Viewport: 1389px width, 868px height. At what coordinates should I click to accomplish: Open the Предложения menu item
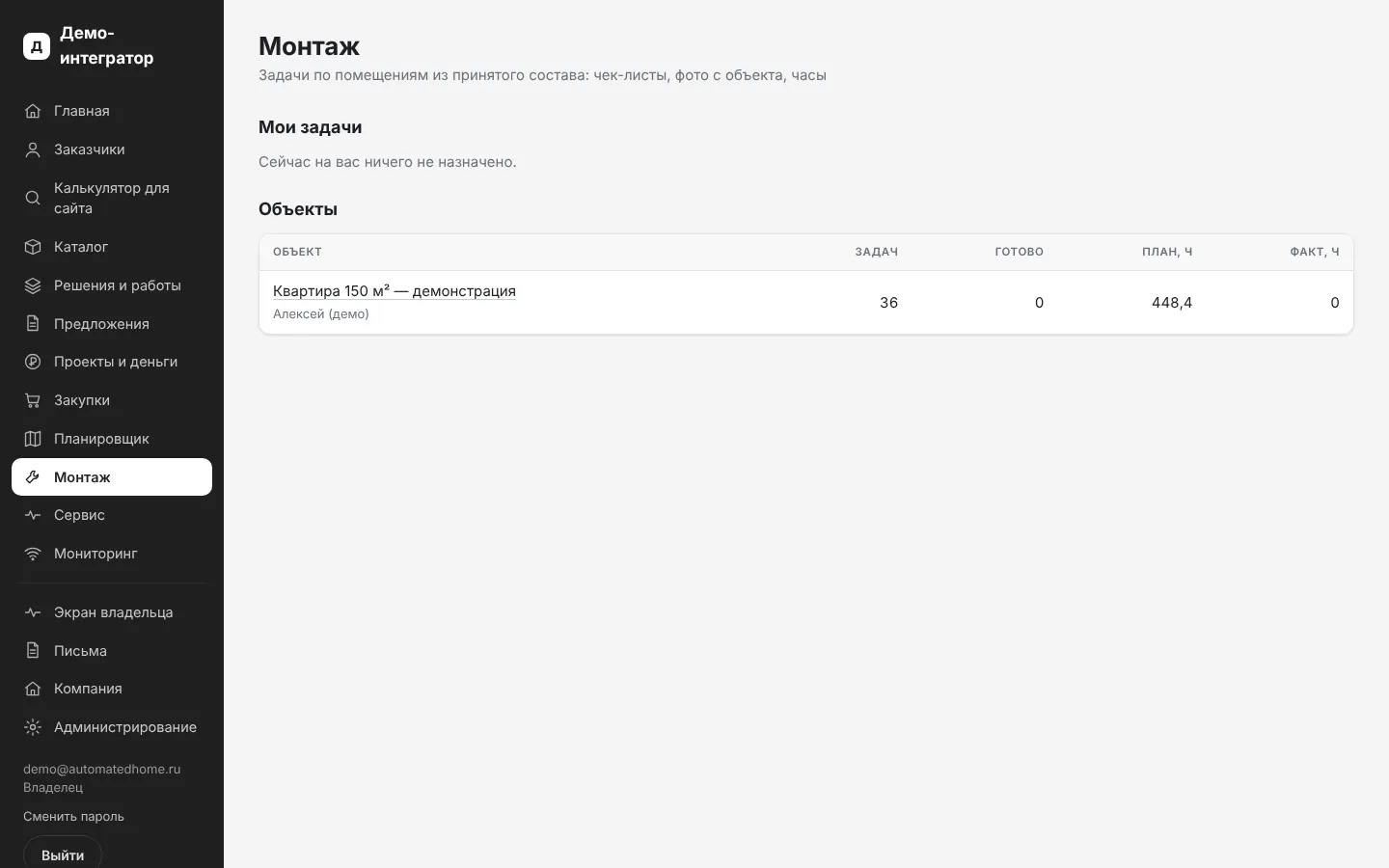tap(112, 324)
